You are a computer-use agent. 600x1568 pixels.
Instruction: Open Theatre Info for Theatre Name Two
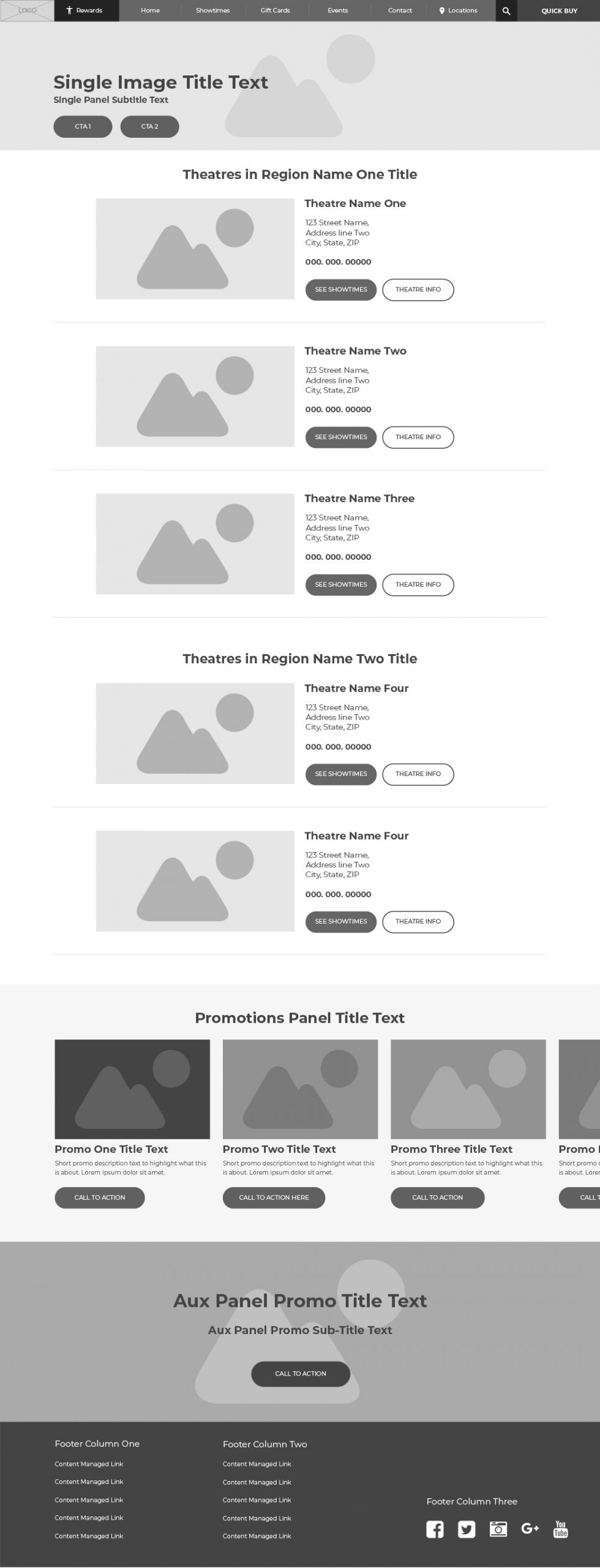[418, 437]
